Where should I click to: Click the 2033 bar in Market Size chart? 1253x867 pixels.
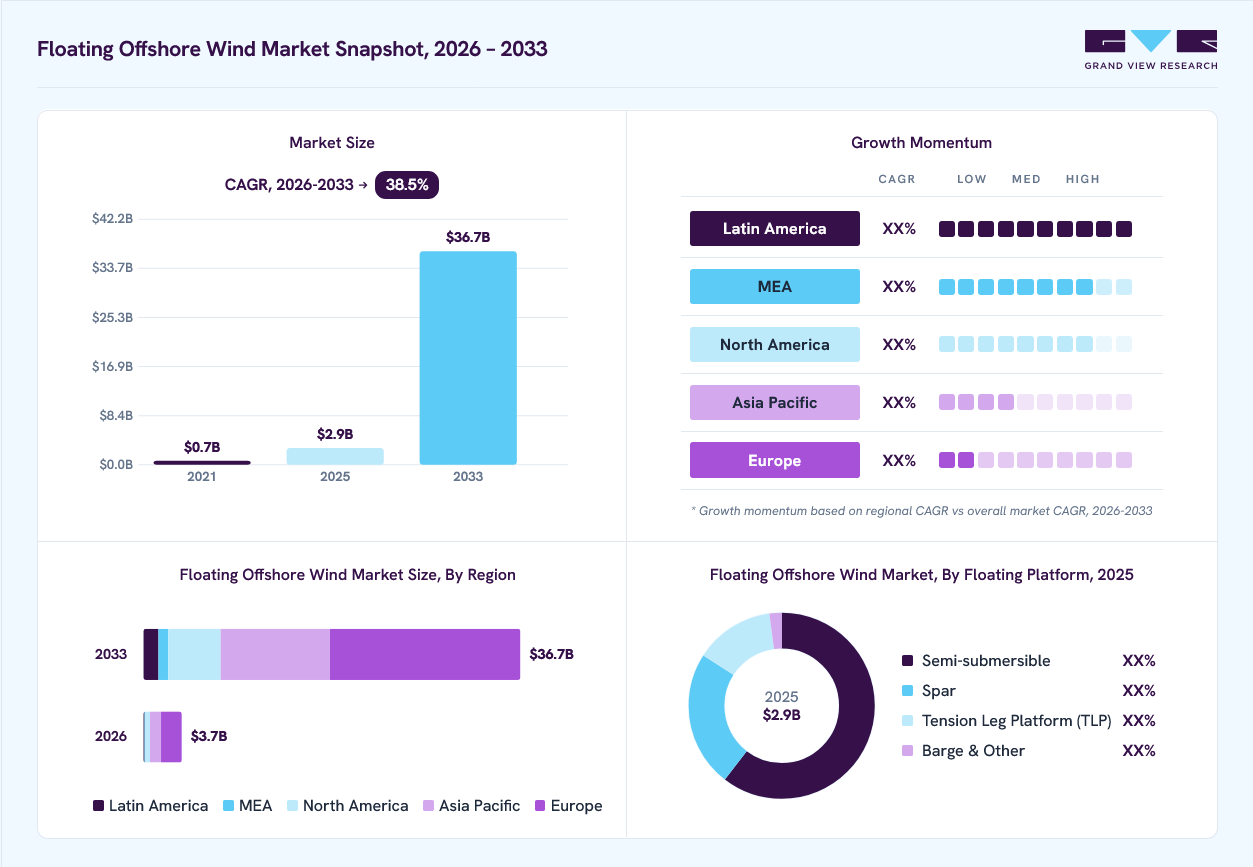click(468, 358)
